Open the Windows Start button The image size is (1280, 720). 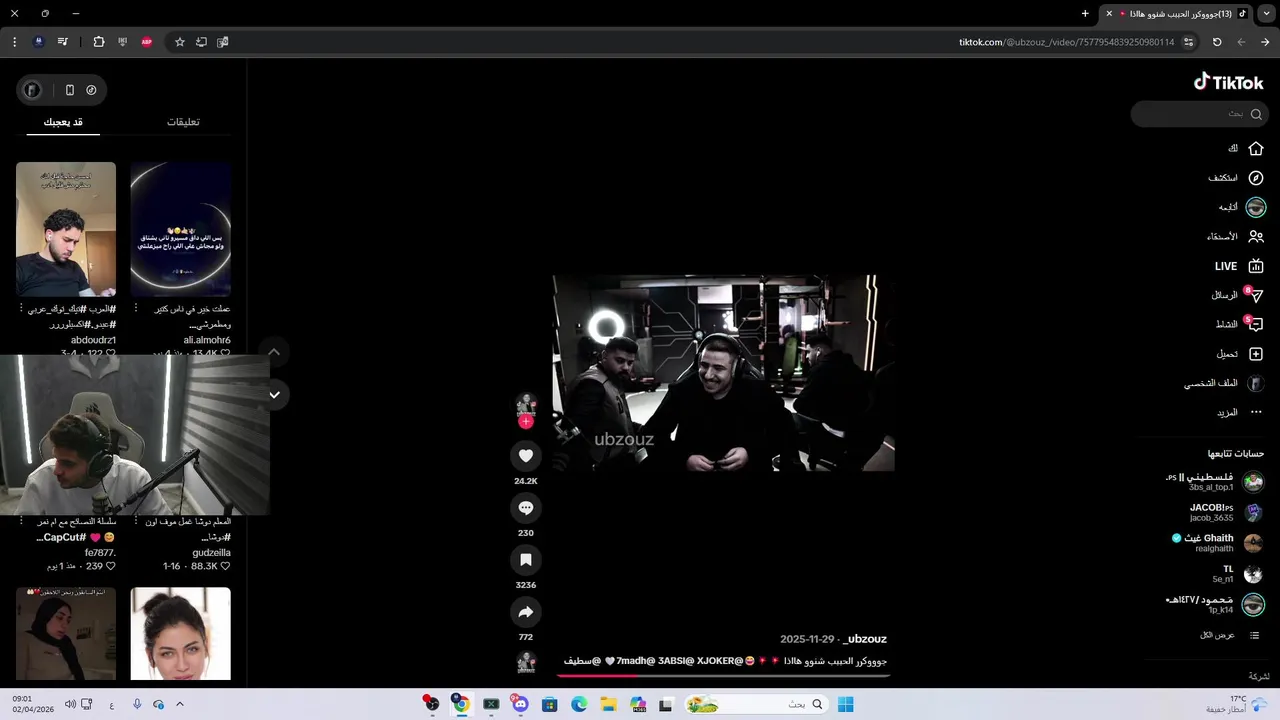pos(845,704)
